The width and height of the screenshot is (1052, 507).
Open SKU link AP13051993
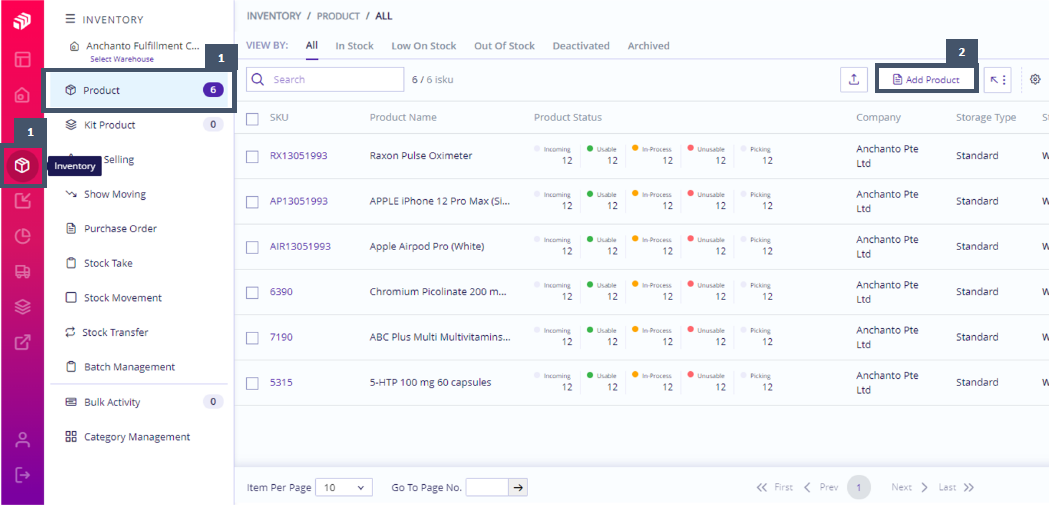(299, 201)
